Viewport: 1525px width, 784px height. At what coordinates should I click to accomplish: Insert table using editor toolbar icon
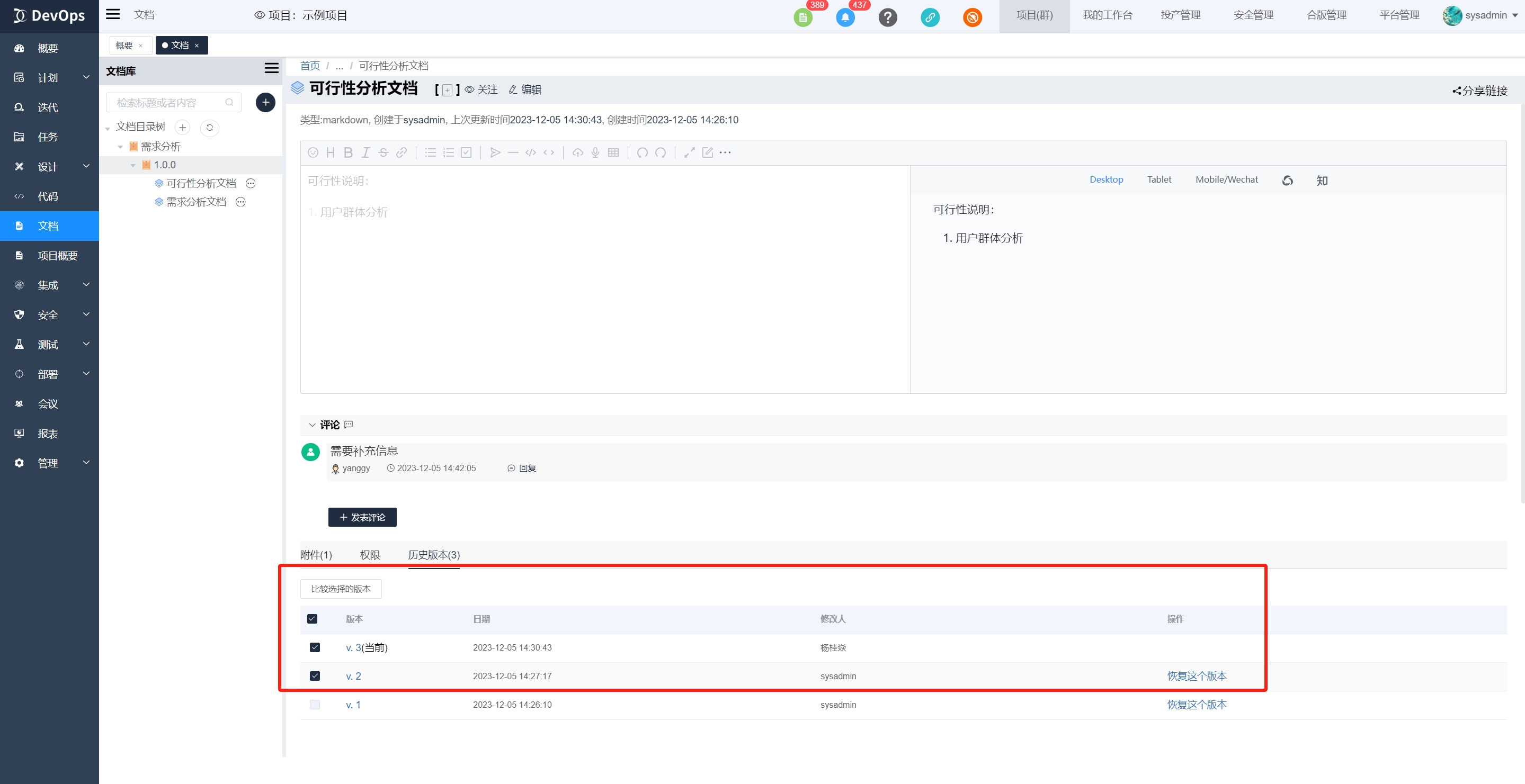pos(613,152)
